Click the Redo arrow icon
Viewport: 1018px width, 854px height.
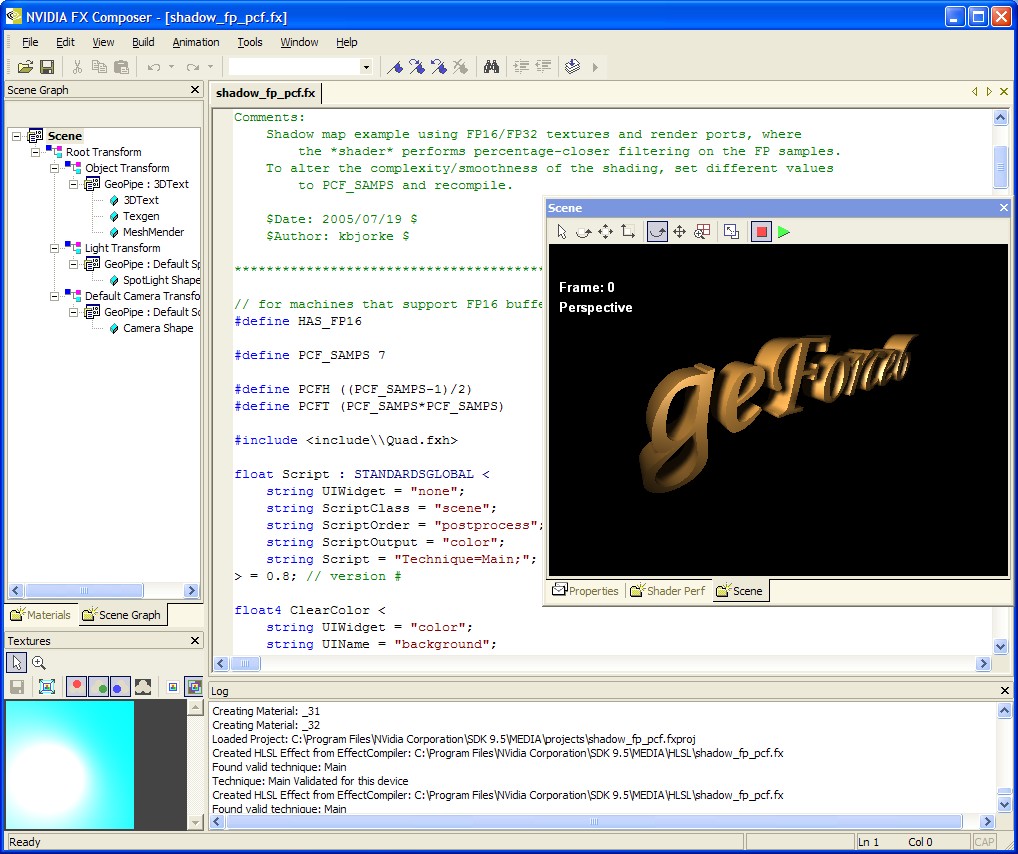pyautogui.click(x=193, y=67)
